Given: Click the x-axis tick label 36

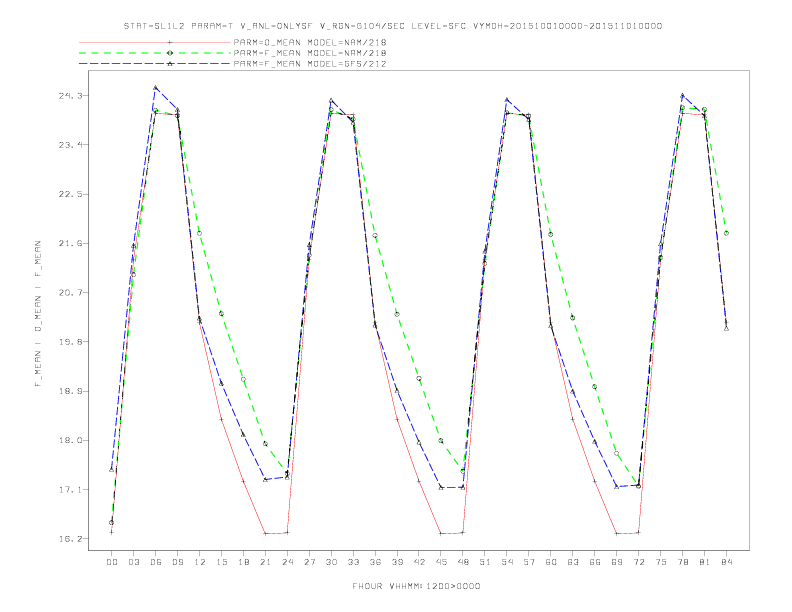Looking at the screenshot, I should [375, 562].
